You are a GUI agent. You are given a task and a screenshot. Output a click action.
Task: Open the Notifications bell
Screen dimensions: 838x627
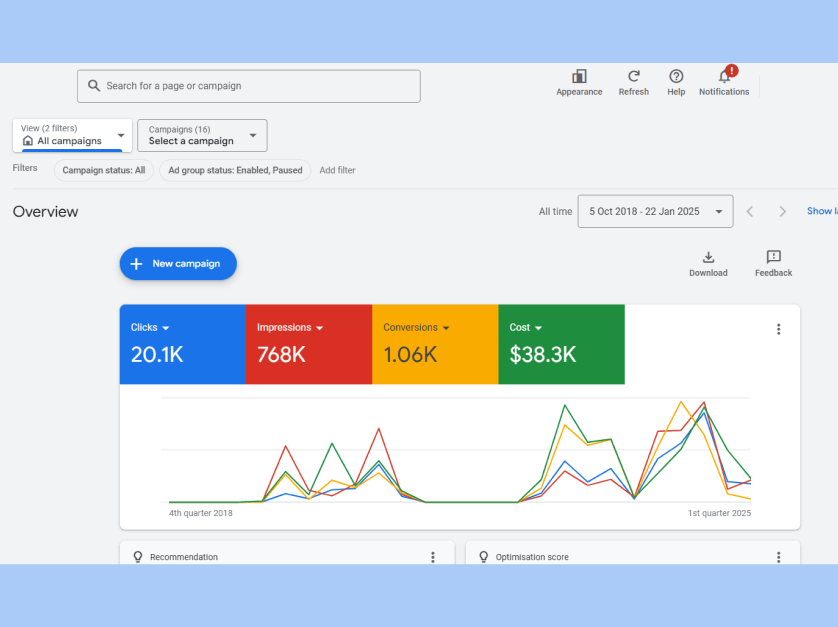(x=724, y=77)
